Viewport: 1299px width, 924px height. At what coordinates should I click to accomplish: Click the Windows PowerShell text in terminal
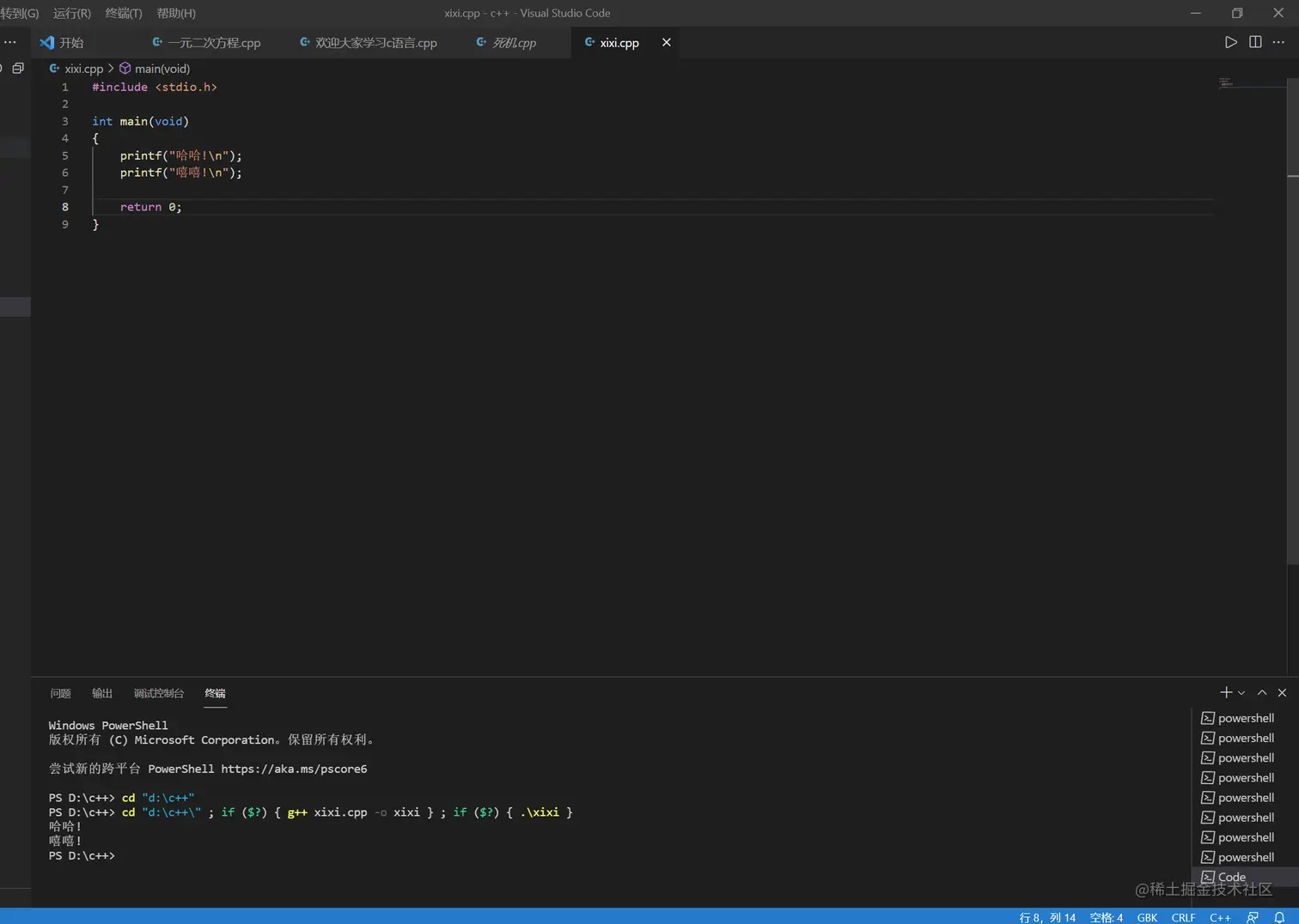[108, 726]
